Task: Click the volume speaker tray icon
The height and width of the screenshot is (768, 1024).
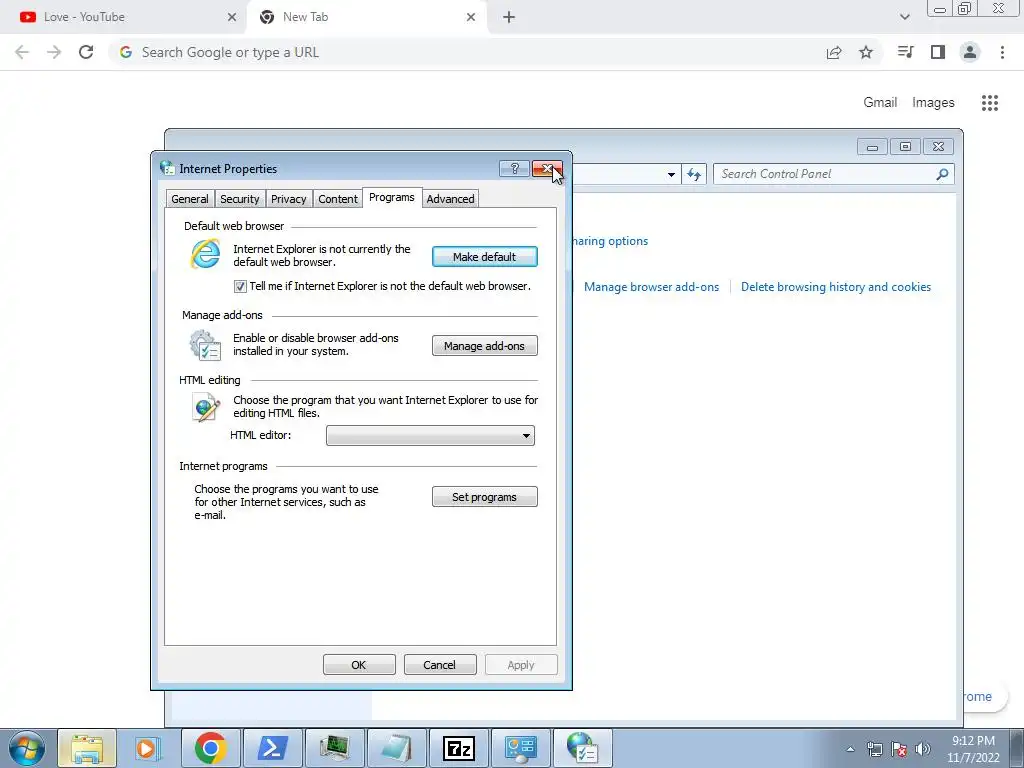Action: [x=923, y=749]
